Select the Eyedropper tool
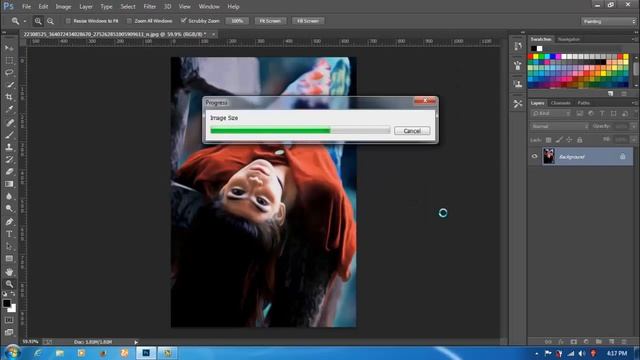Screen dimensions: 640x360 [x=9, y=109]
